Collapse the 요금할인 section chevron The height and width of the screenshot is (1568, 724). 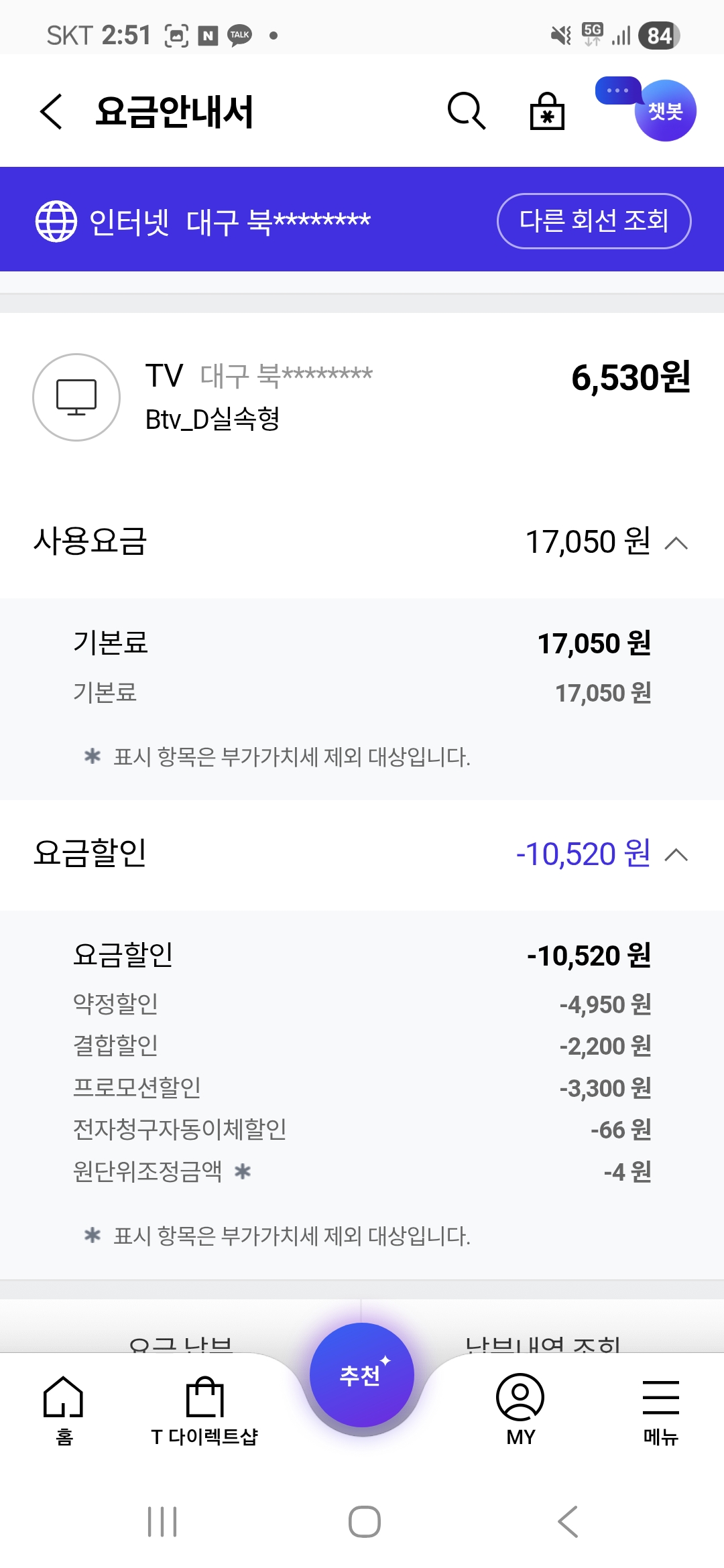676,855
